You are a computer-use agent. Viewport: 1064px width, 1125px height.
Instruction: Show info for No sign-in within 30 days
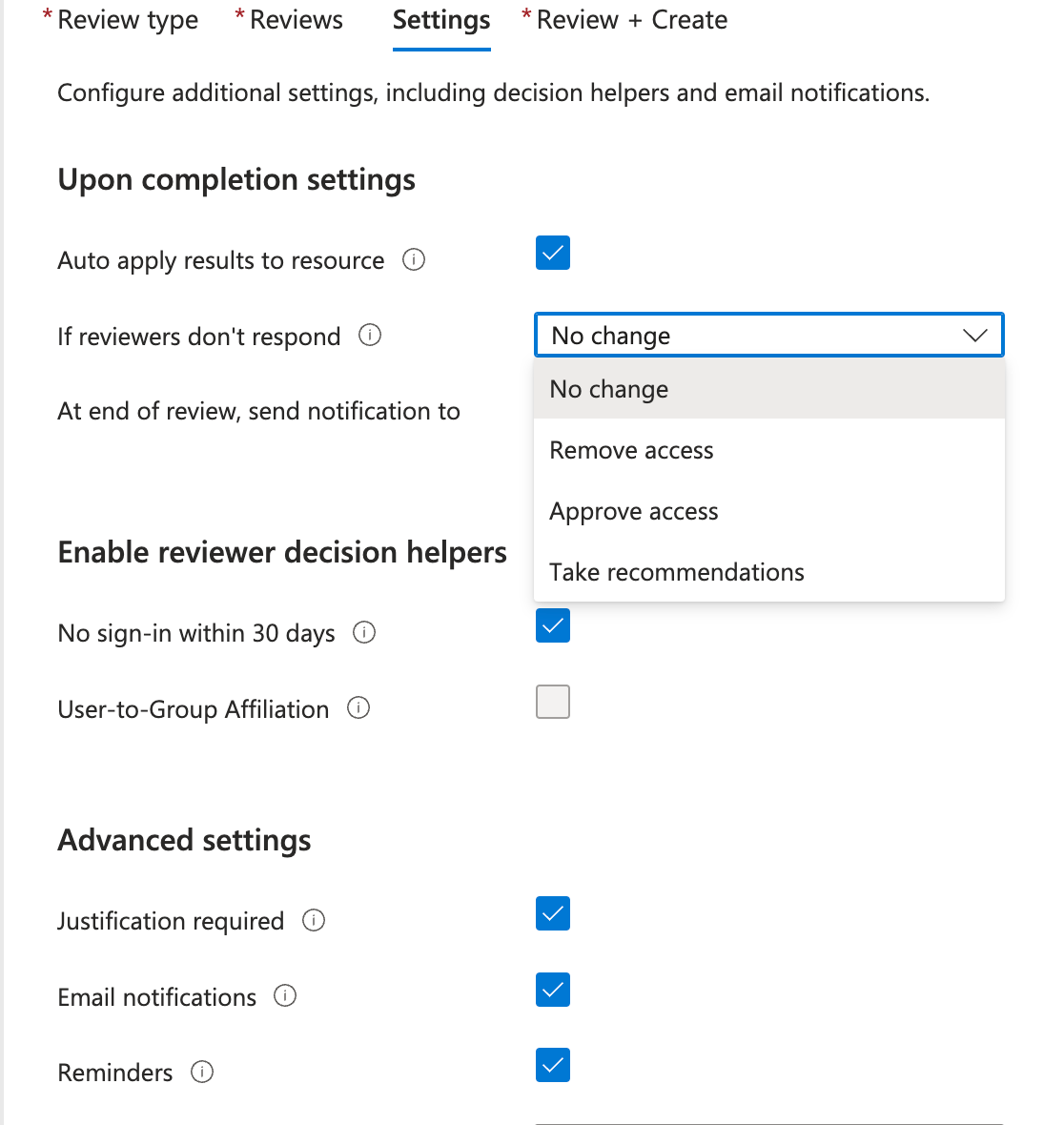[364, 632]
